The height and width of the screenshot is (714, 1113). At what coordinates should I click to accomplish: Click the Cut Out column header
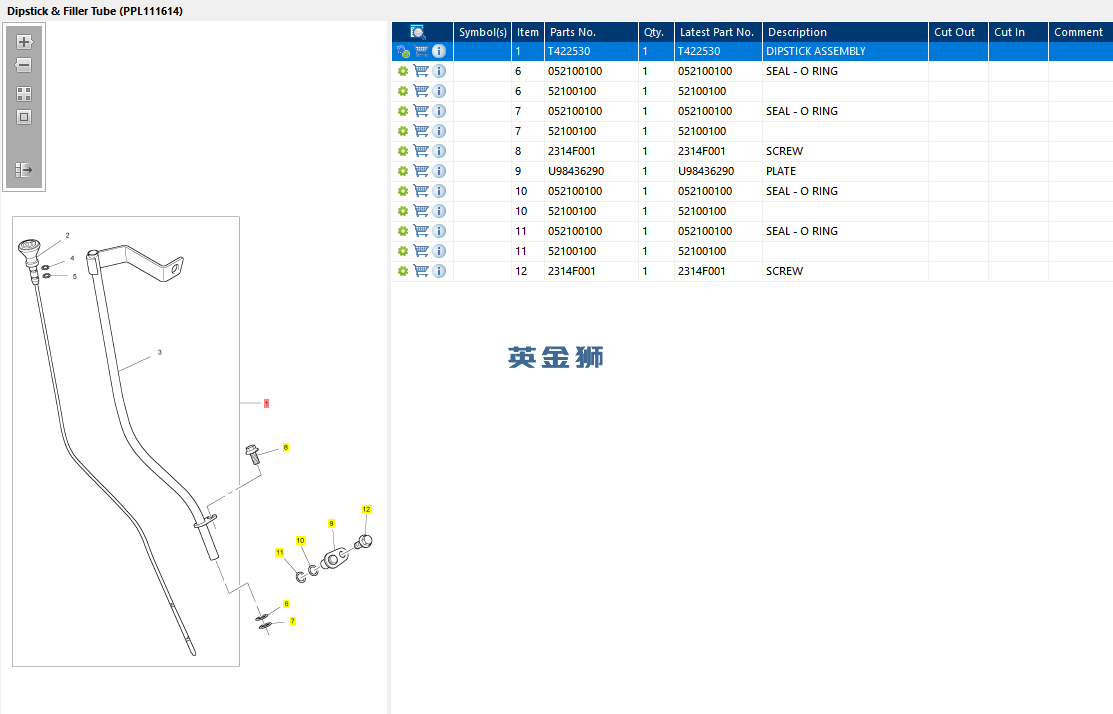point(958,32)
